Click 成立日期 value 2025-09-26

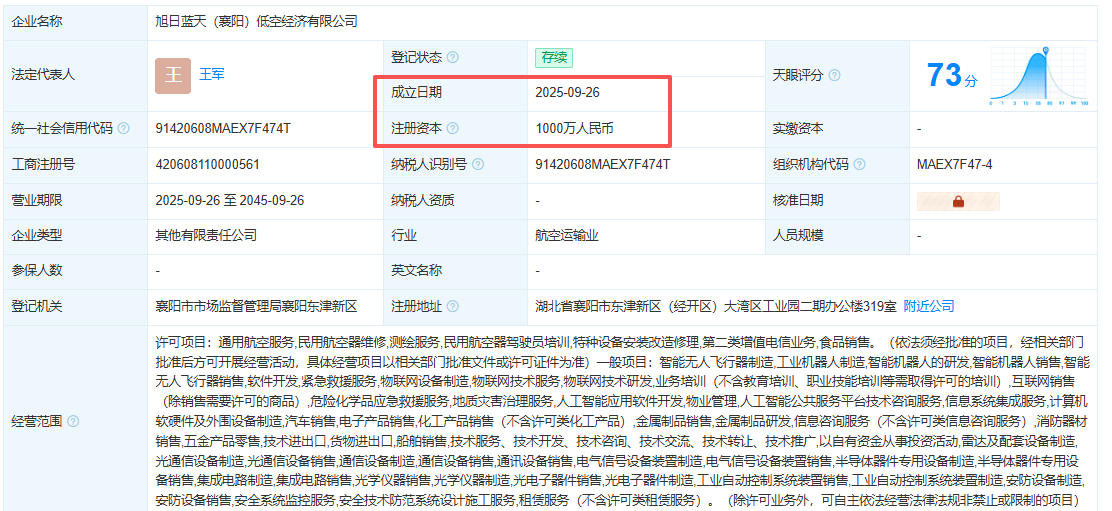point(568,93)
